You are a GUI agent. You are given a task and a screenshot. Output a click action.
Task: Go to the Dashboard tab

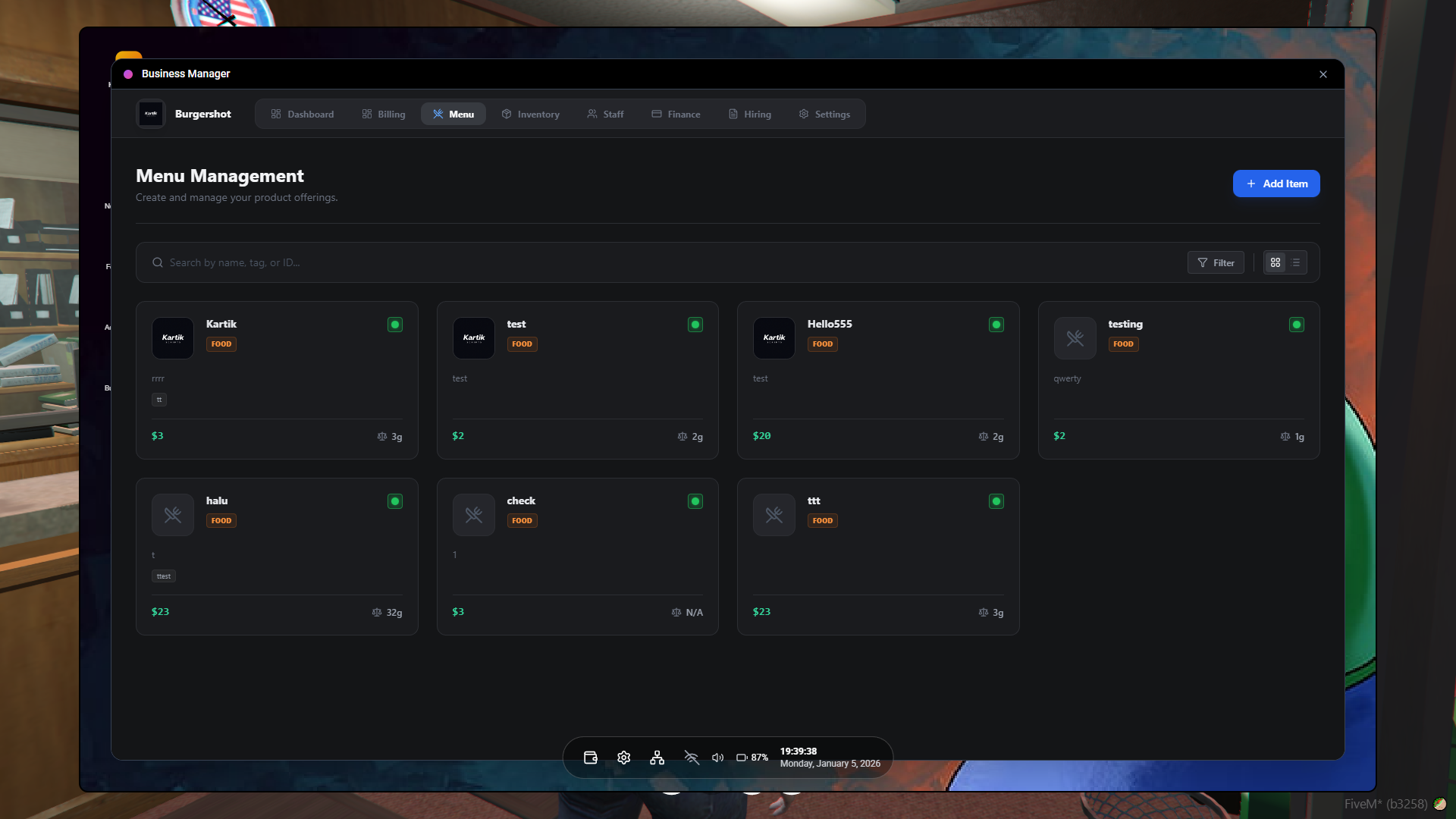coord(302,114)
